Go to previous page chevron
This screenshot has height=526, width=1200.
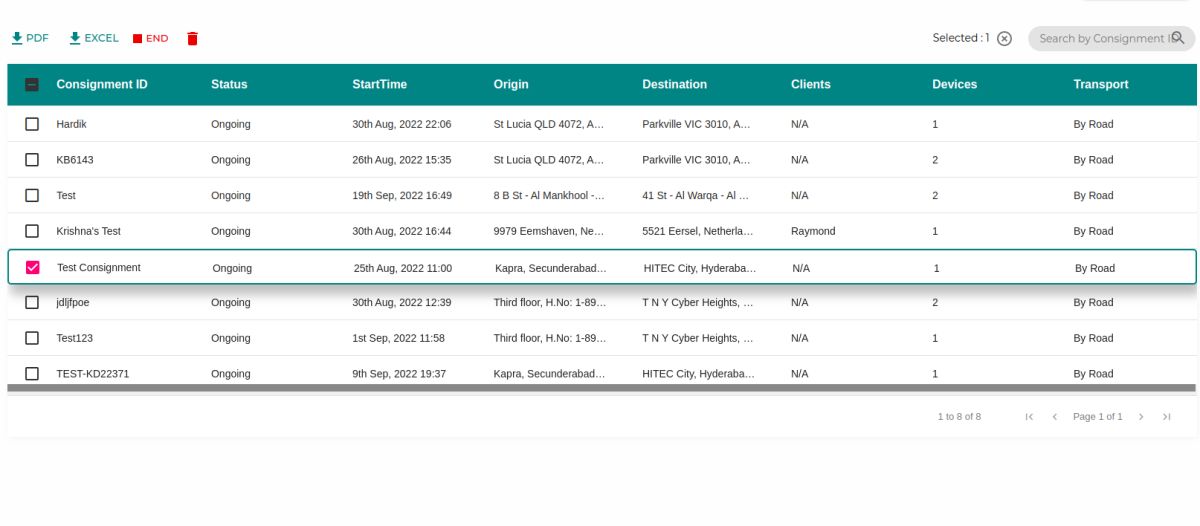[1054, 417]
